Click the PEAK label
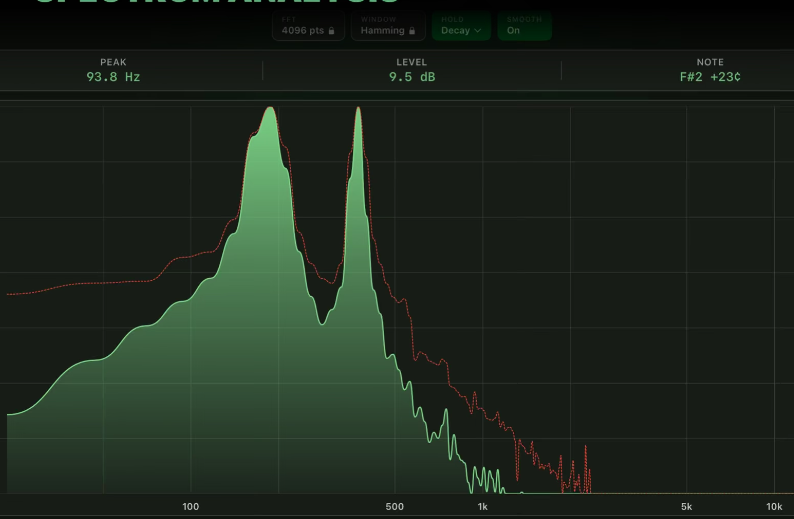This screenshot has height=519, width=794. pos(113,62)
